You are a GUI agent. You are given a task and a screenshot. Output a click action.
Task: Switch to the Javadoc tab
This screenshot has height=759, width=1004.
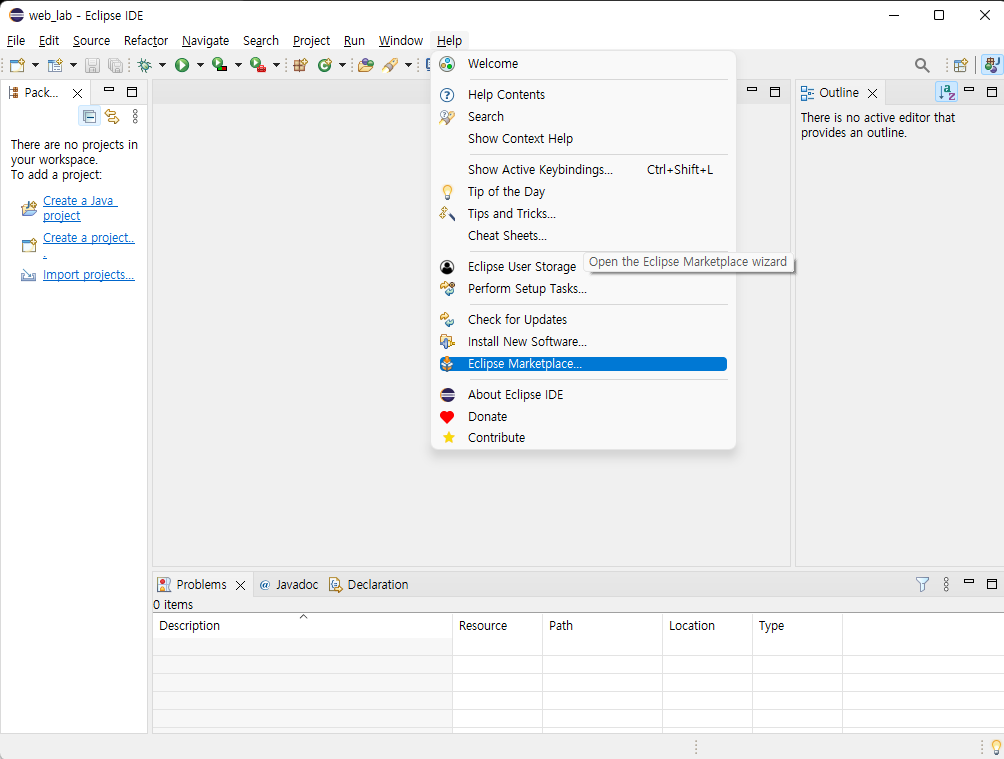tap(289, 585)
